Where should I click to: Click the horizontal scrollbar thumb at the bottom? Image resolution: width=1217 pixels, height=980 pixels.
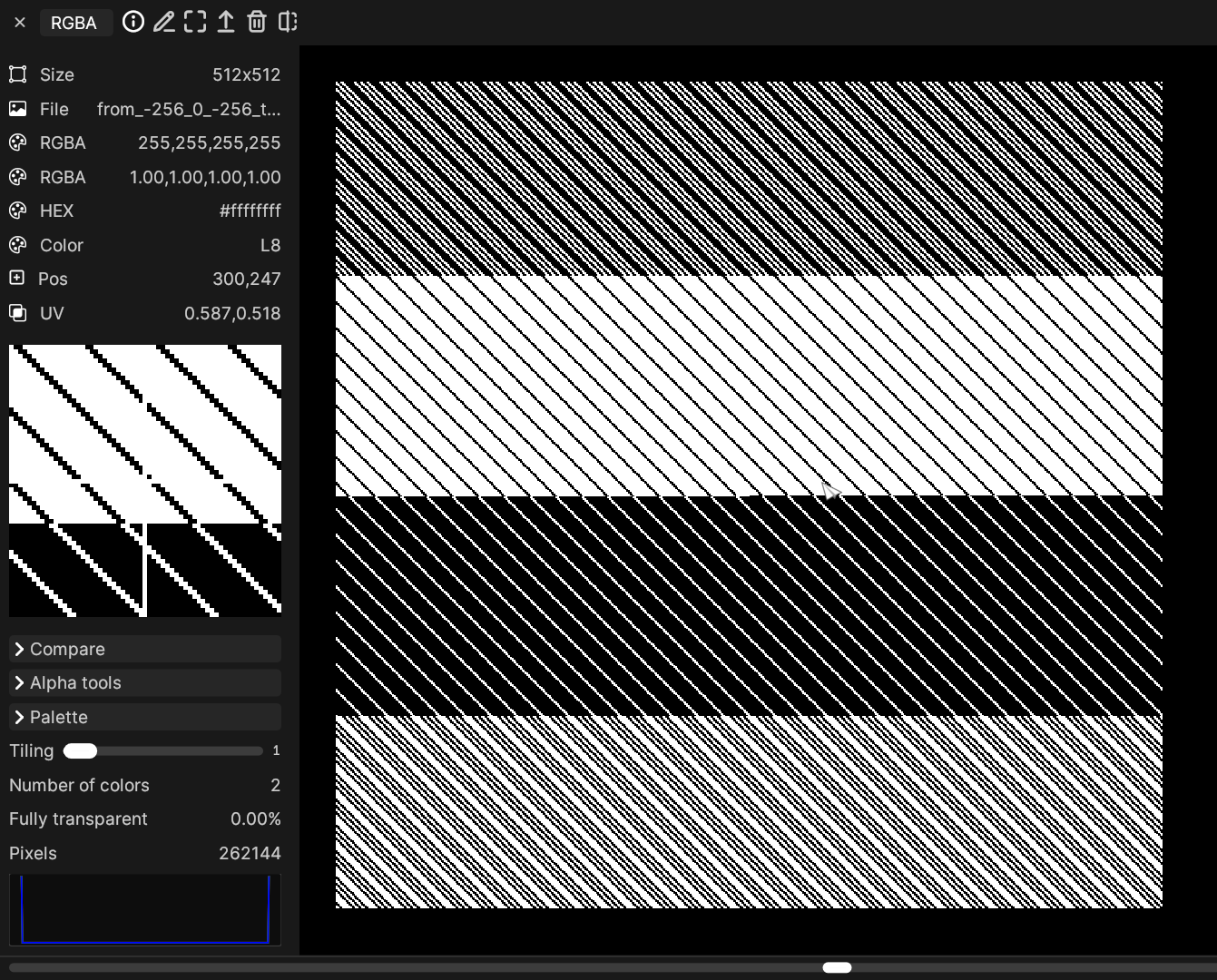(837, 967)
